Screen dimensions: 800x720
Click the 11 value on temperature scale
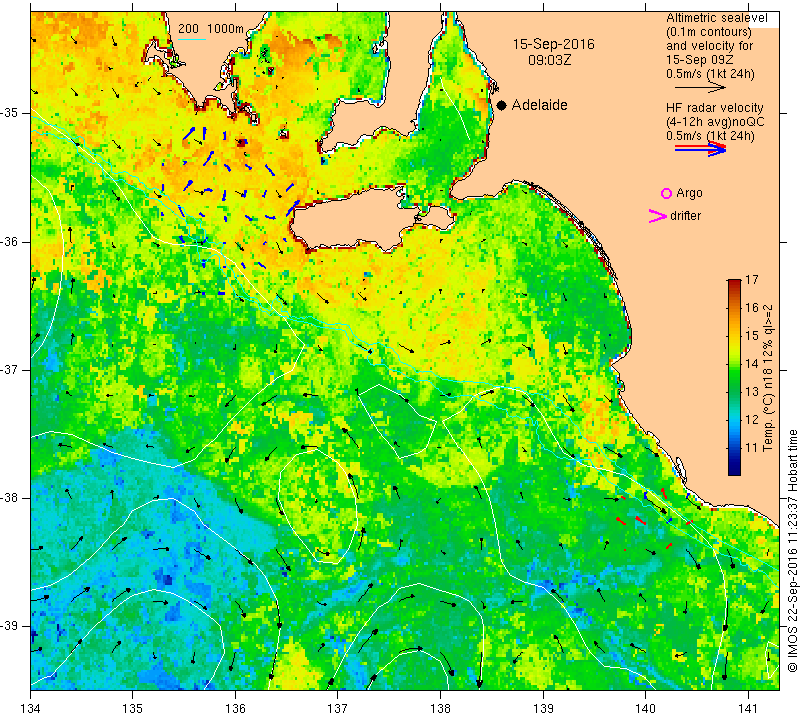(752, 448)
